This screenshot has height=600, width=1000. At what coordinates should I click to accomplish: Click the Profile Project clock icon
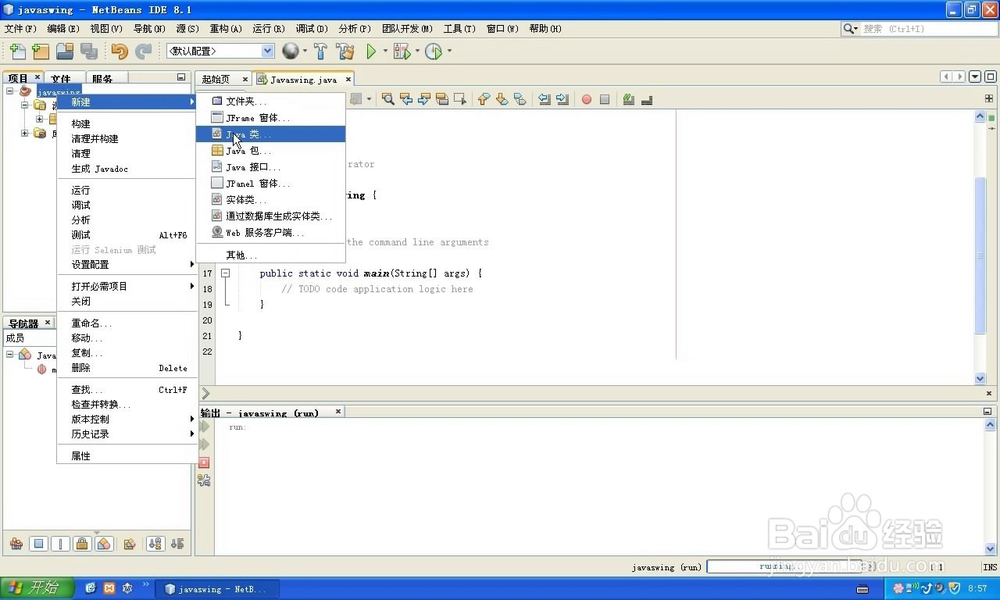click(x=433, y=51)
